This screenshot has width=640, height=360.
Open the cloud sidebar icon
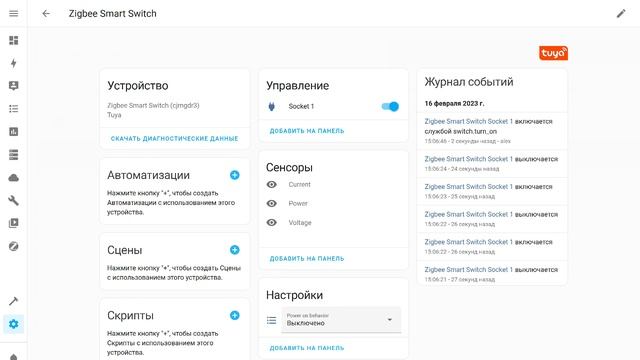pos(13,178)
